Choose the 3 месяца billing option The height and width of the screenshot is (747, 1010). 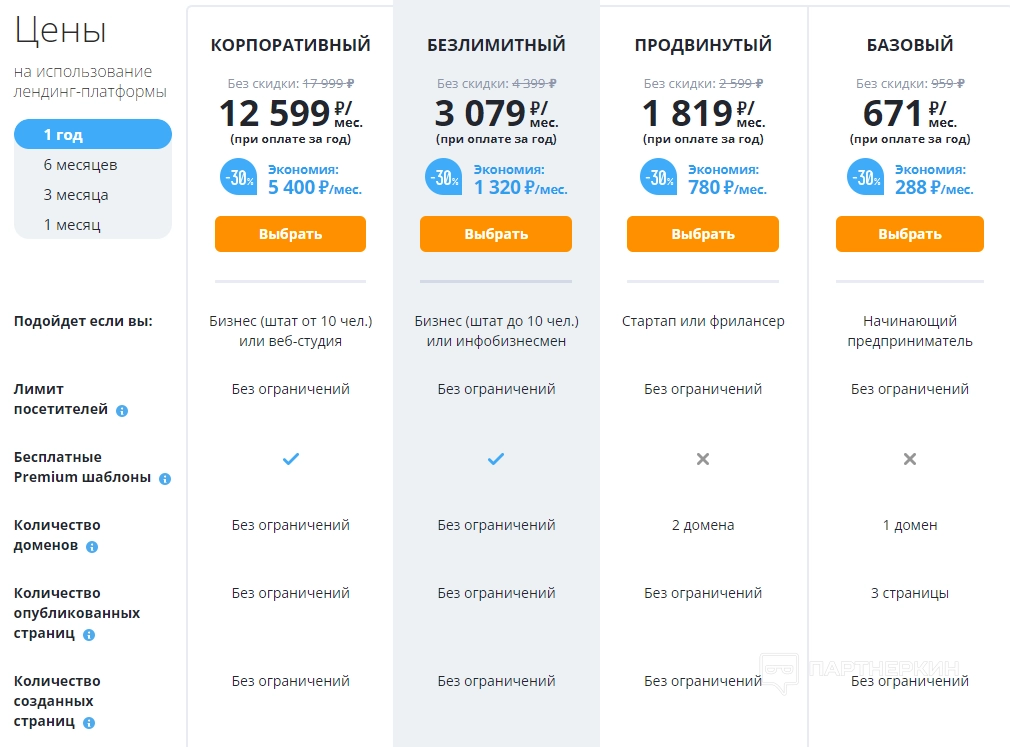[93, 195]
